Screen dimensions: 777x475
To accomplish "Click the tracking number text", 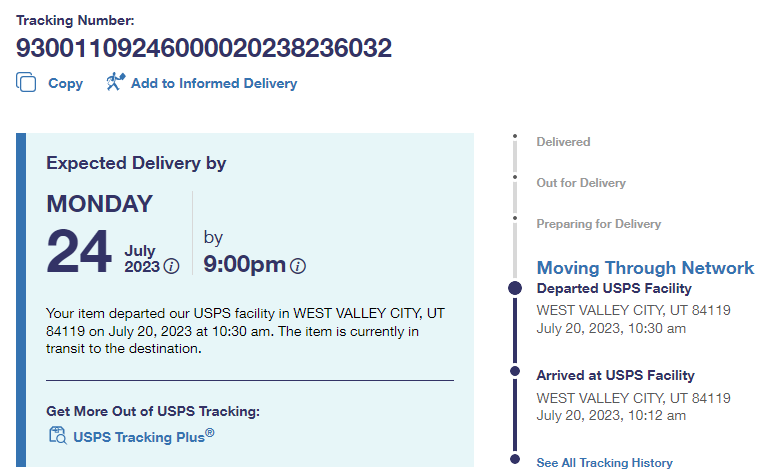I will pos(204,48).
